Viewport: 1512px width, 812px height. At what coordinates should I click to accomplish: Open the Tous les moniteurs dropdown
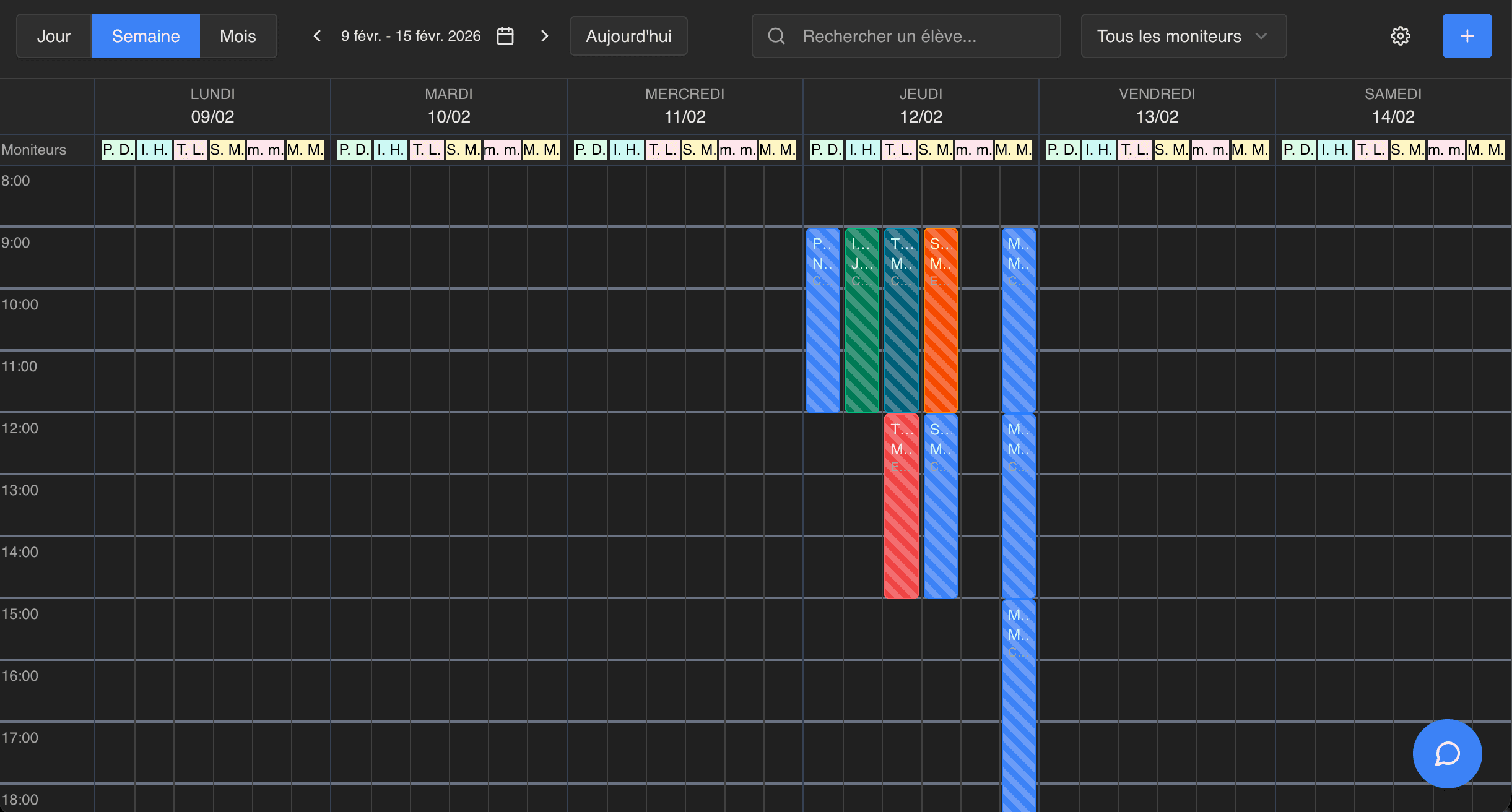(x=1170, y=35)
